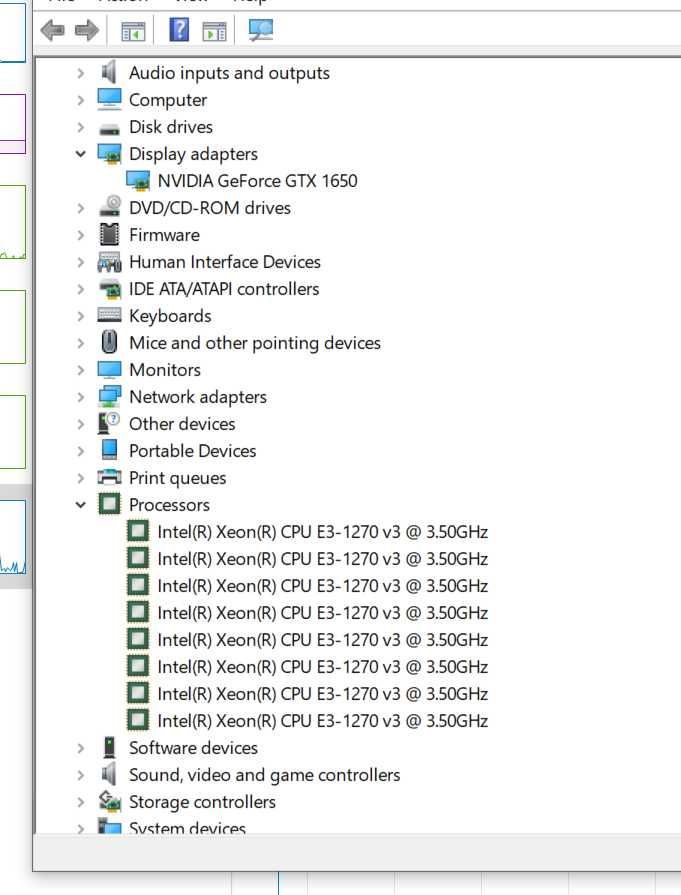Click the Processors category chip icon

point(109,504)
